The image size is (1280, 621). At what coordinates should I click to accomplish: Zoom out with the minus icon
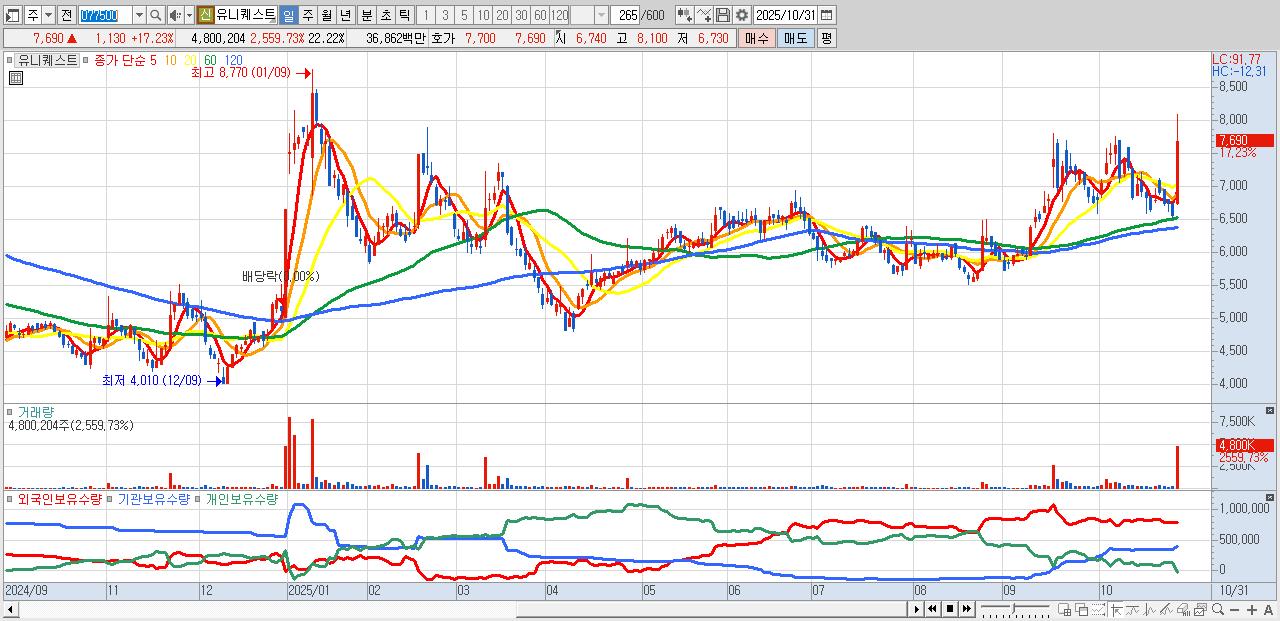pyautogui.click(x=1234, y=610)
